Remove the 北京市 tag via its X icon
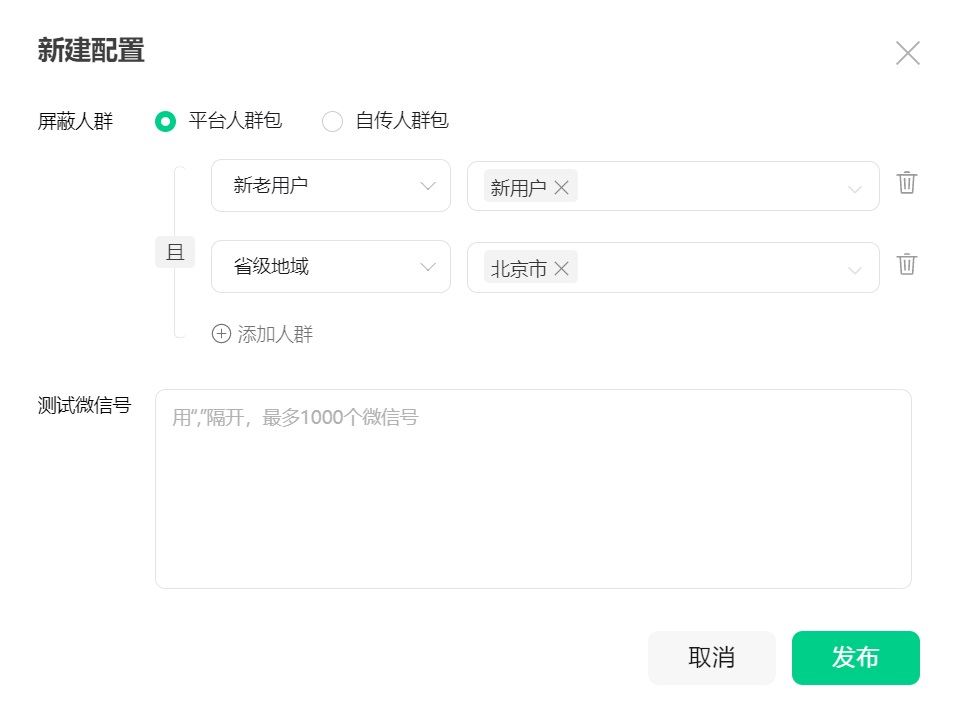The image size is (958, 713). (x=561, y=267)
